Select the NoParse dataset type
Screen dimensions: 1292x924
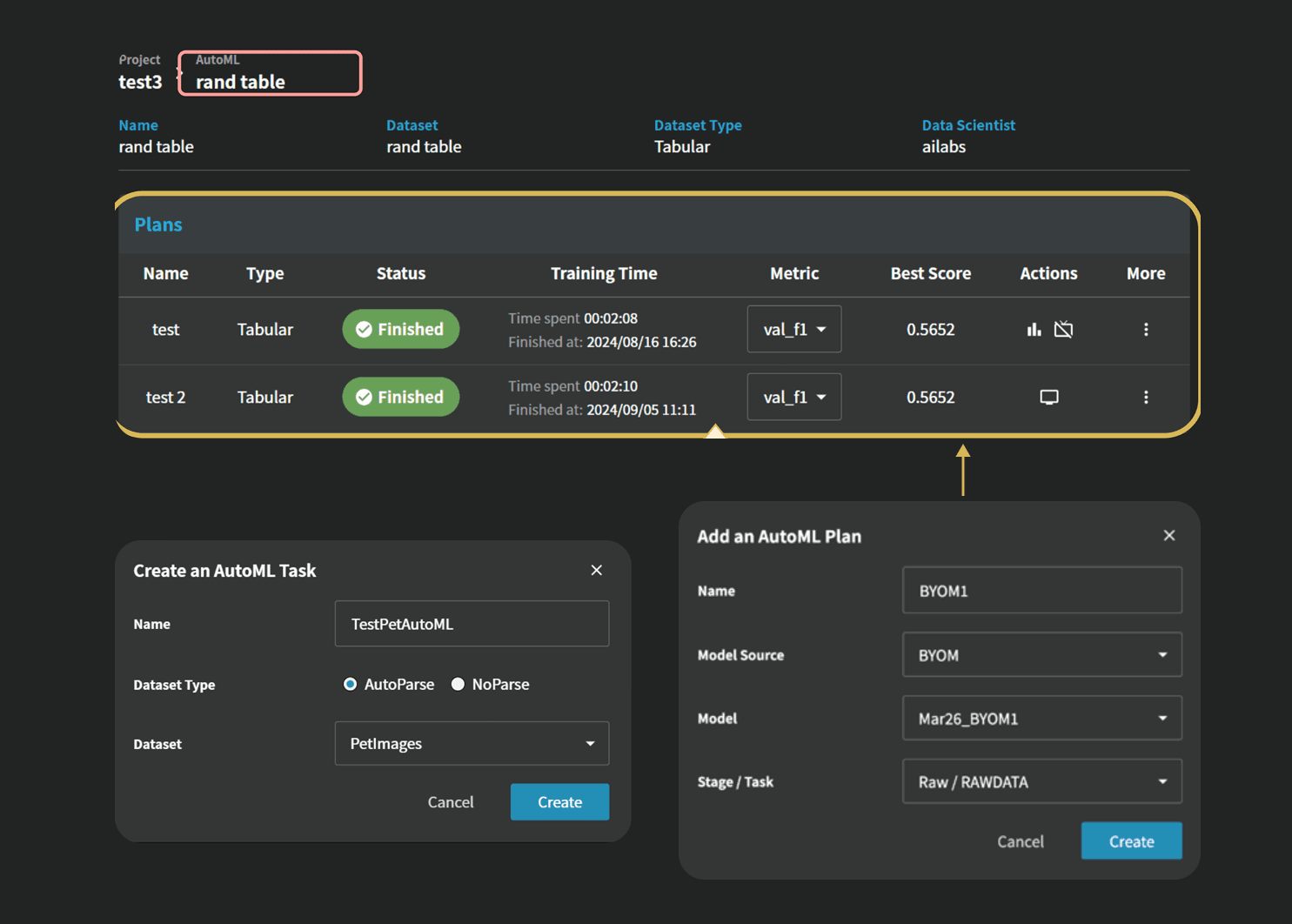pos(458,685)
